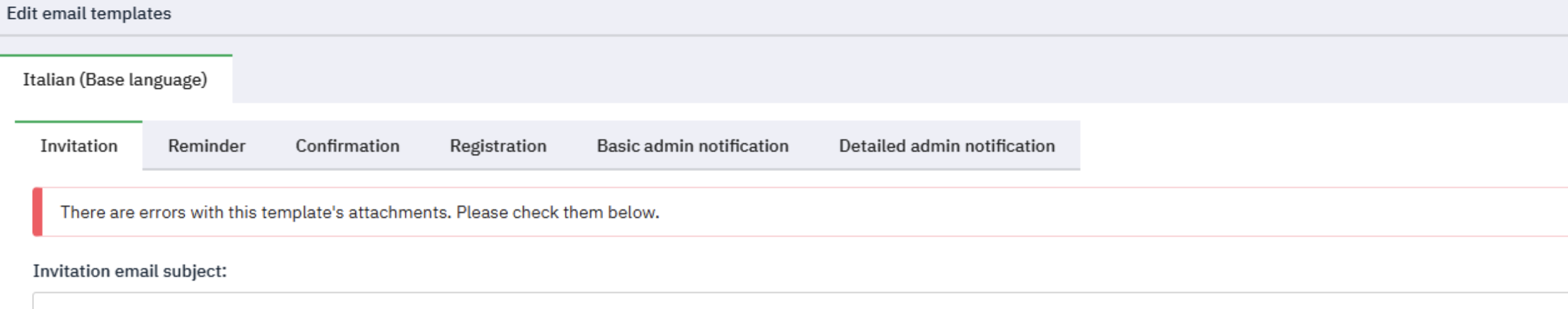Click the "Edit email templates" heading
Image resolution: width=1568 pixels, height=309 pixels.
click(89, 14)
